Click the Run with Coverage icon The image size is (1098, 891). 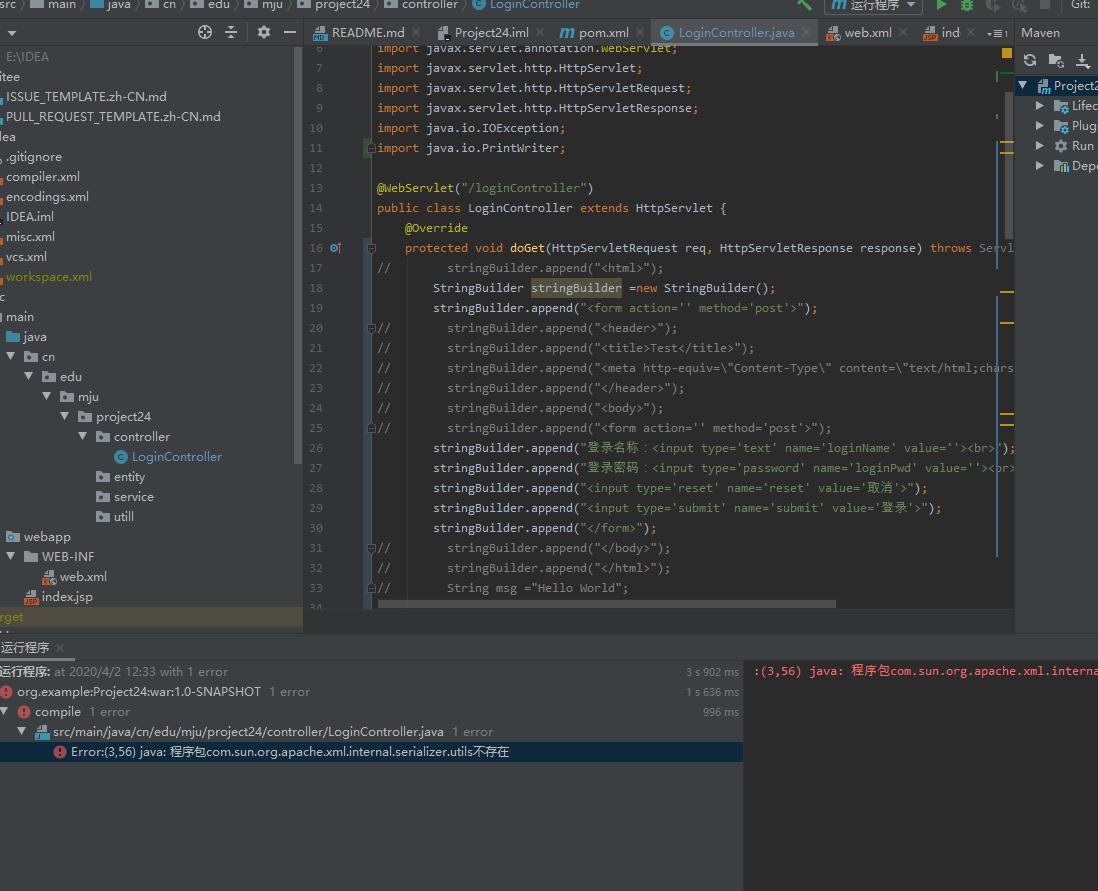point(993,6)
